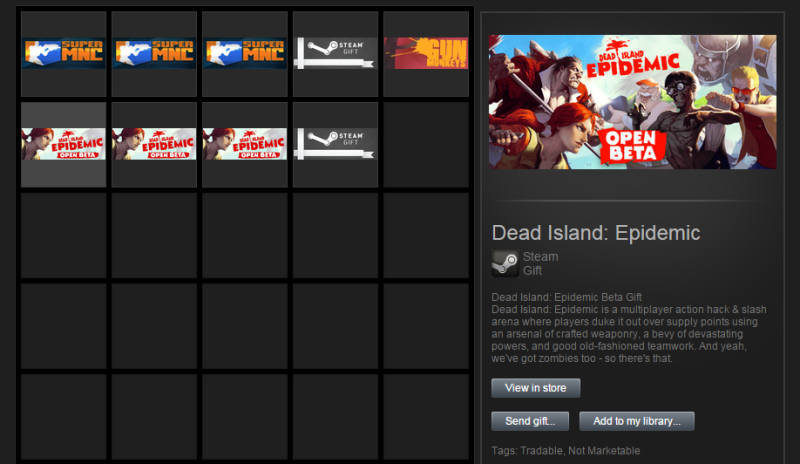This screenshot has height=464, width=800.
Task: Select the second Dead Island Epidemic item
Action: pyautogui.click(x=154, y=144)
